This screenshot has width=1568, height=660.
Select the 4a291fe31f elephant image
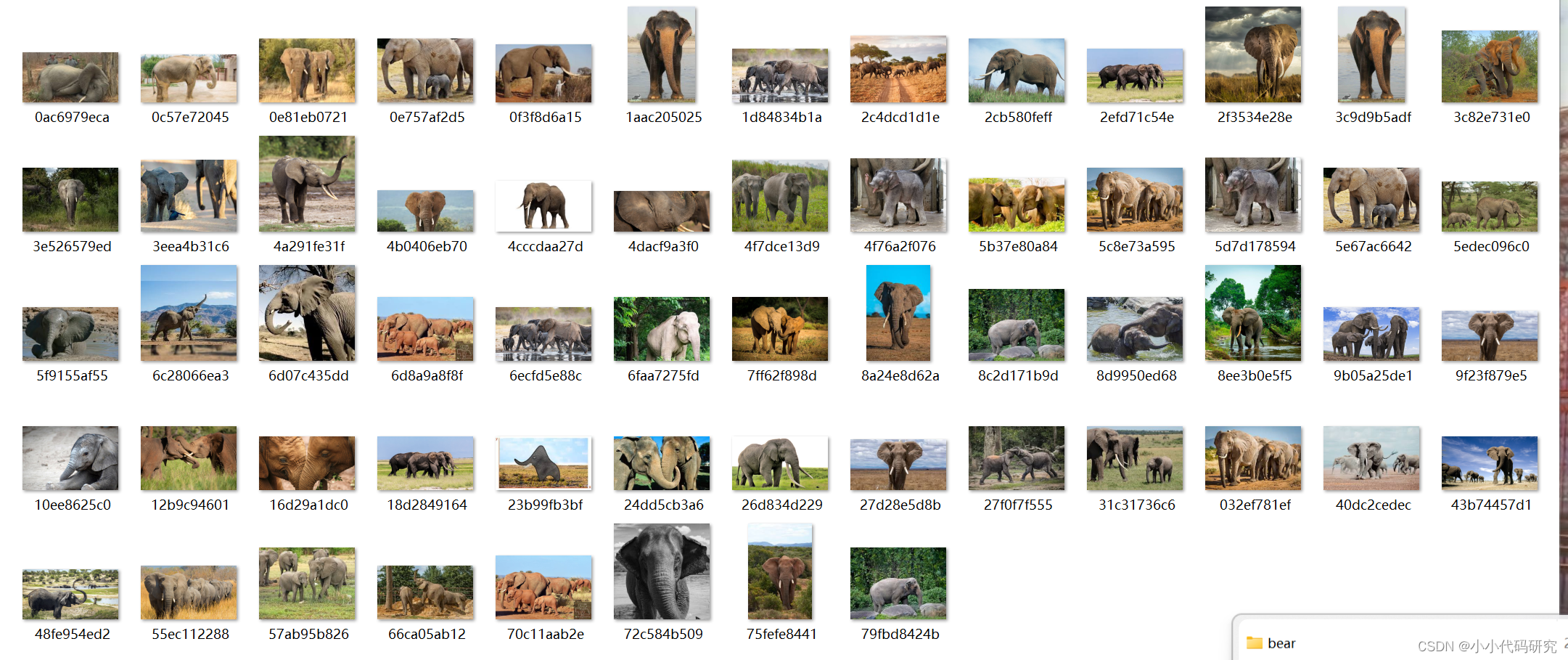click(x=307, y=184)
